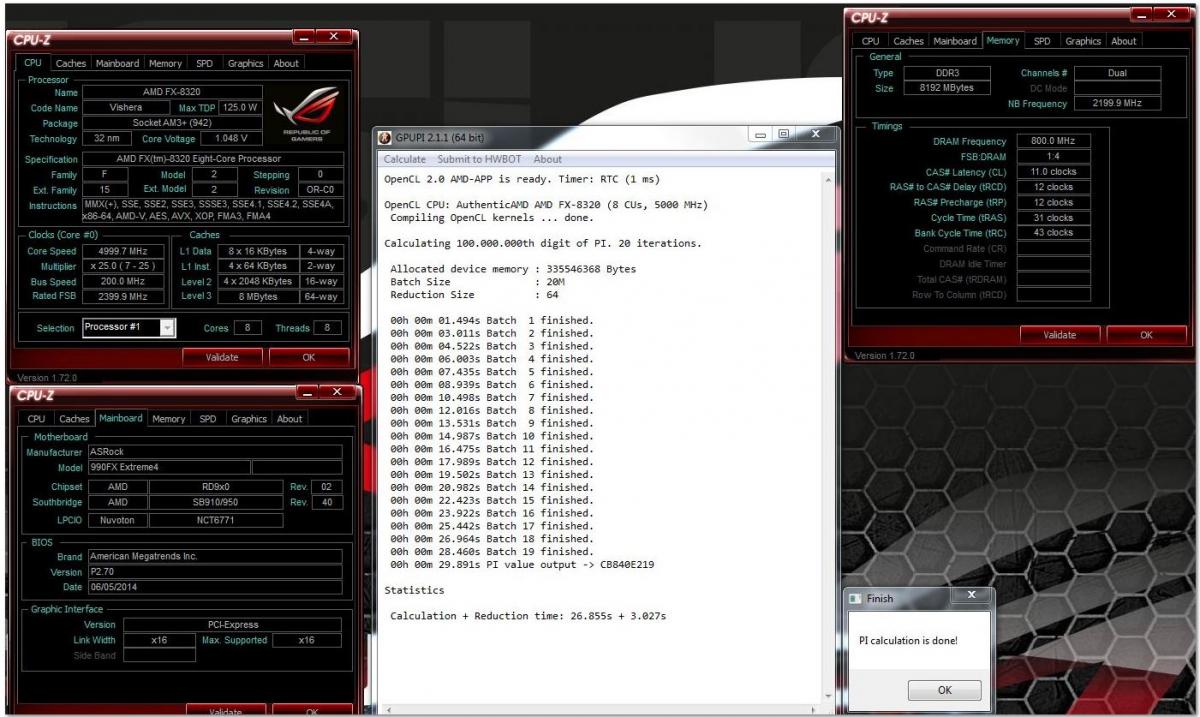Click OK in the Finish dialog
1200x717 pixels.
coord(944,690)
